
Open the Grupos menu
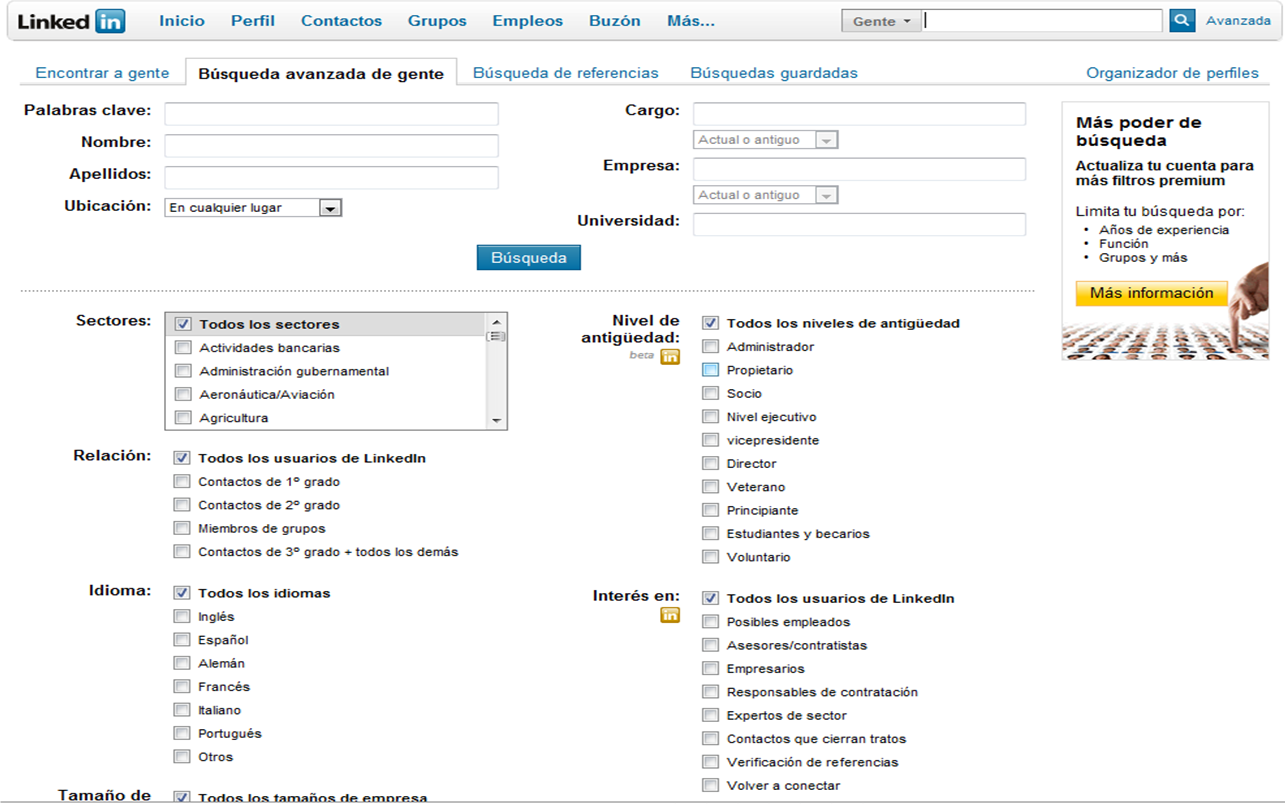[x=437, y=20]
